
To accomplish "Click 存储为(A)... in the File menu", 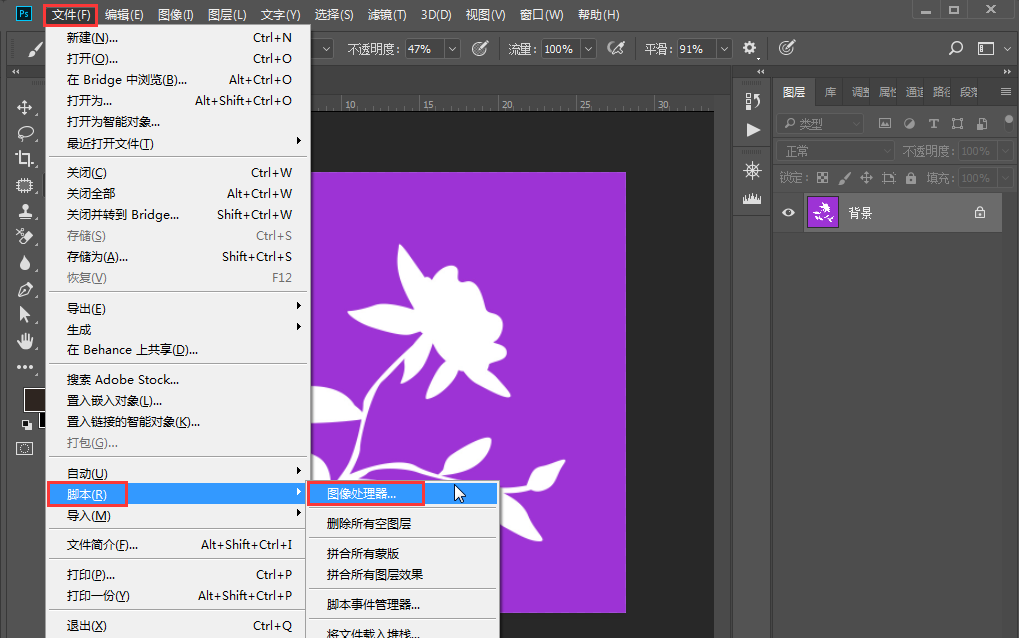I will click(x=97, y=257).
